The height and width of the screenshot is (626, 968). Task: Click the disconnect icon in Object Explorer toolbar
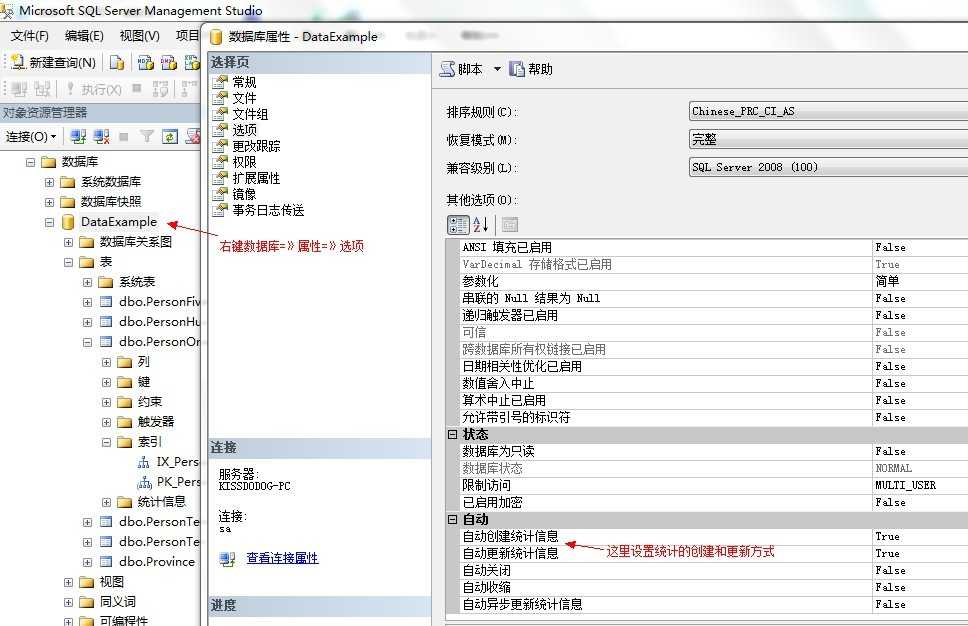101,136
